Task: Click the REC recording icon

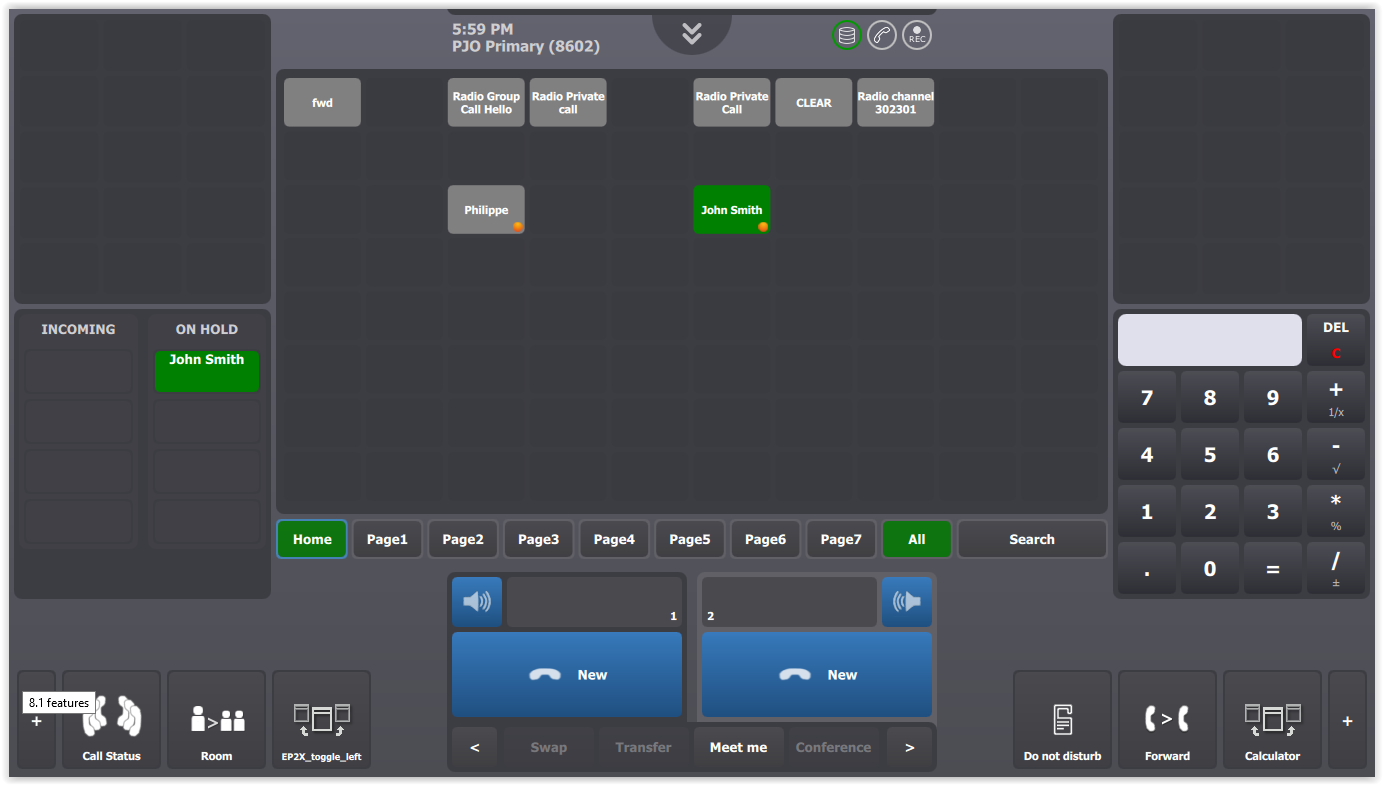Action: pos(917,36)
